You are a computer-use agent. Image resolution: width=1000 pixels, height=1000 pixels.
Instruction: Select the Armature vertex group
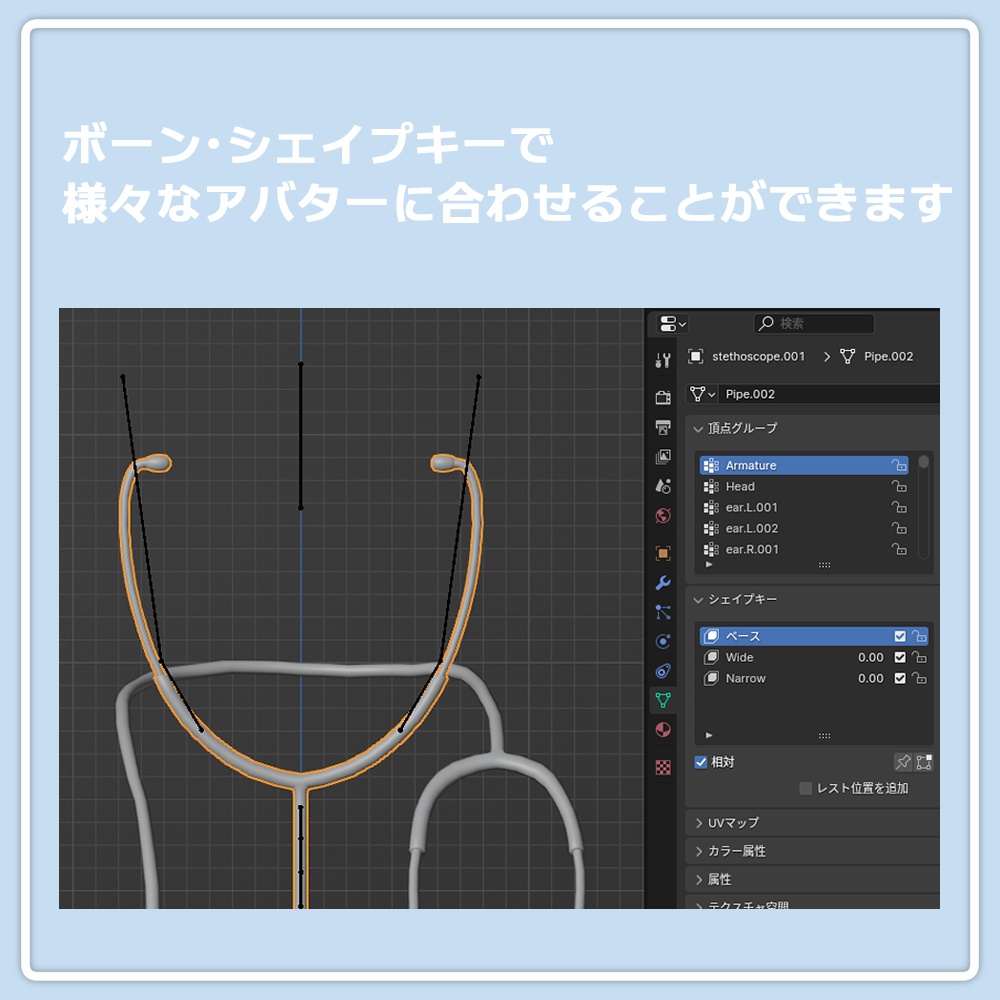click(x=804, y=465)
